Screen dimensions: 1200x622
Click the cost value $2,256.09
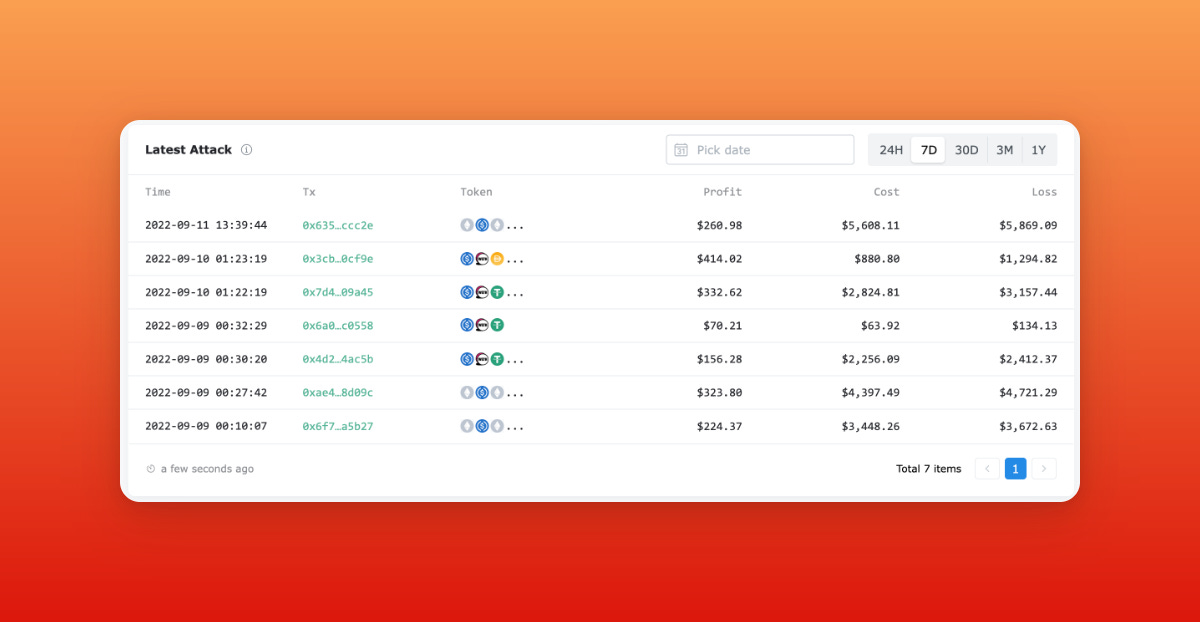coord(870,359)
